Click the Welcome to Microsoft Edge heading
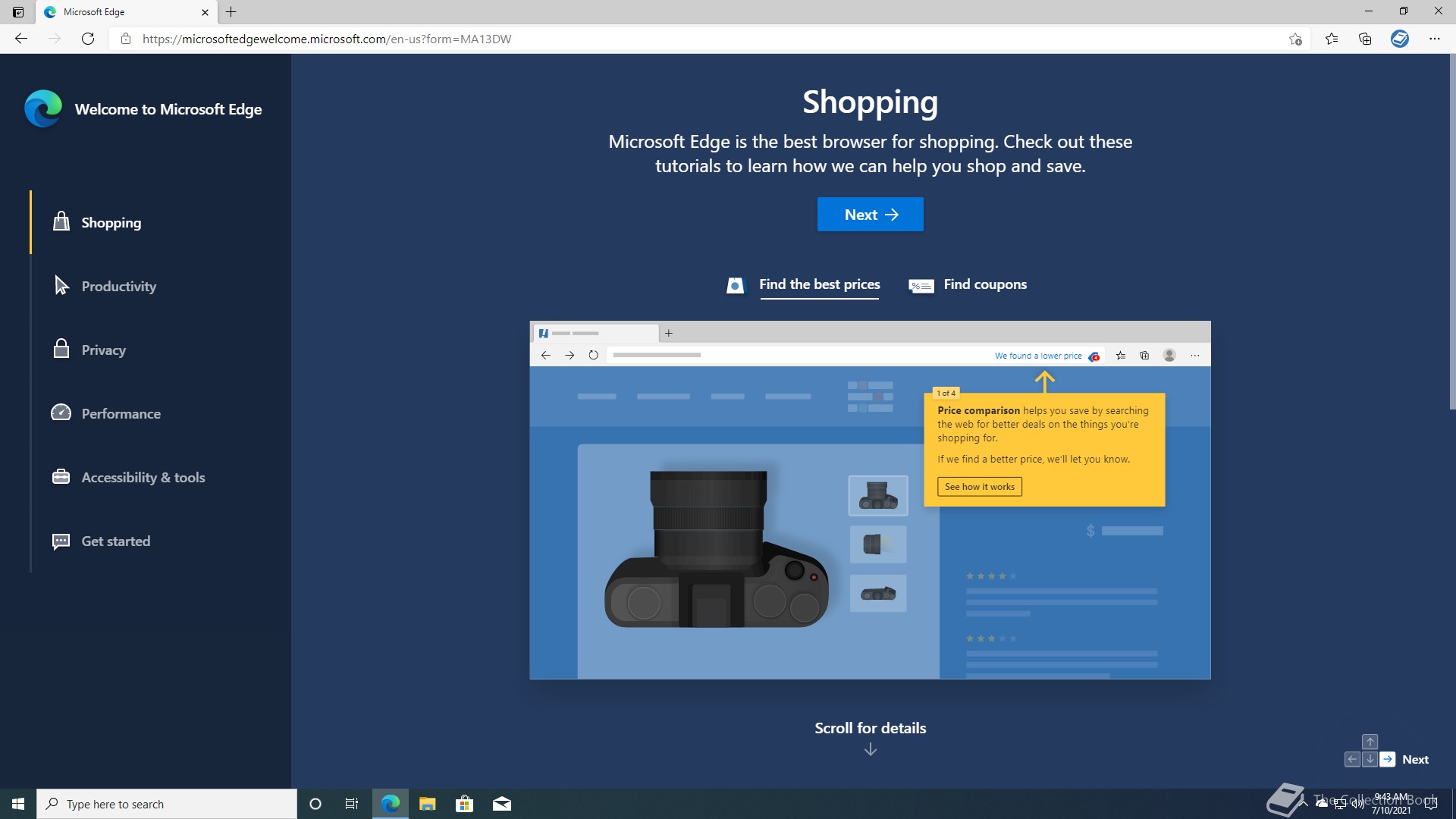Image resolution: width=1456 pixels, height=819 pixels. (x=168, y=109)
